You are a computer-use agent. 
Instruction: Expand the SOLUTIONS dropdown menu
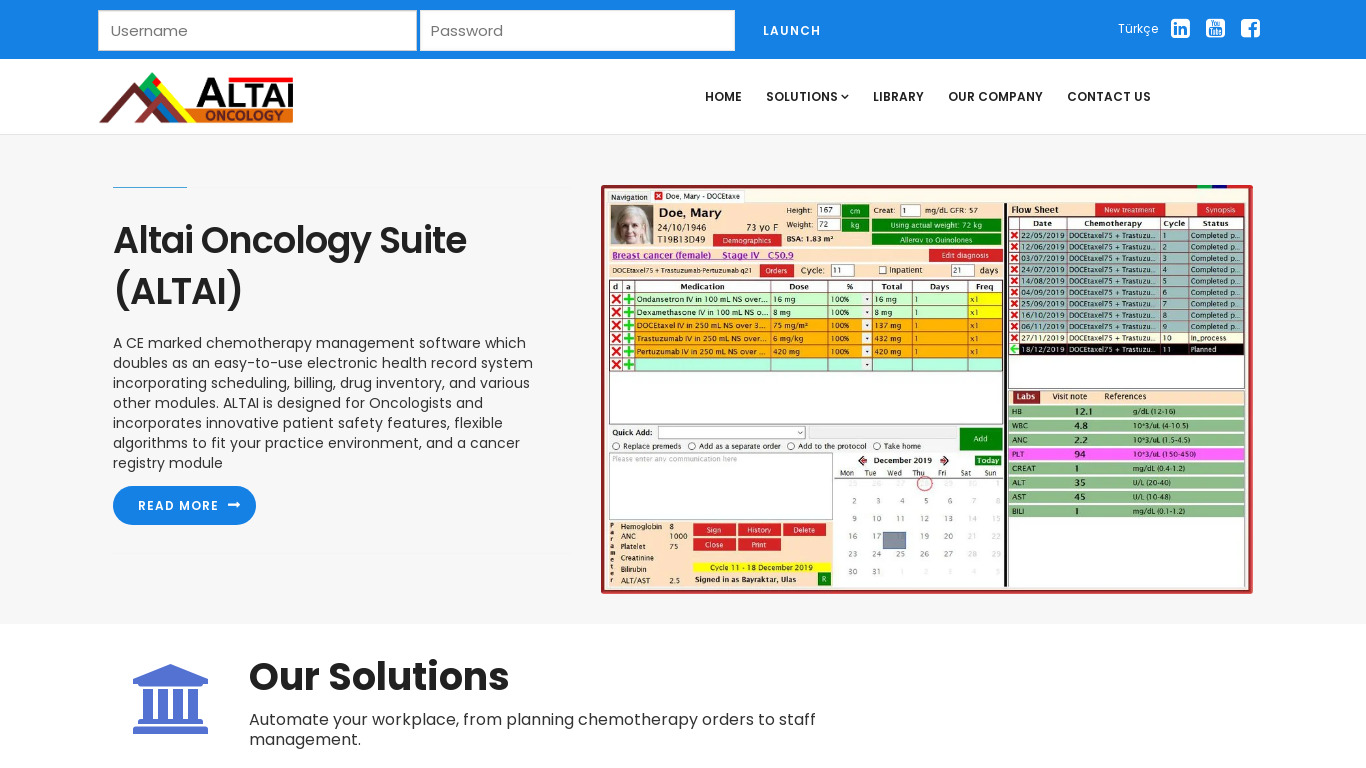(807, 97)
